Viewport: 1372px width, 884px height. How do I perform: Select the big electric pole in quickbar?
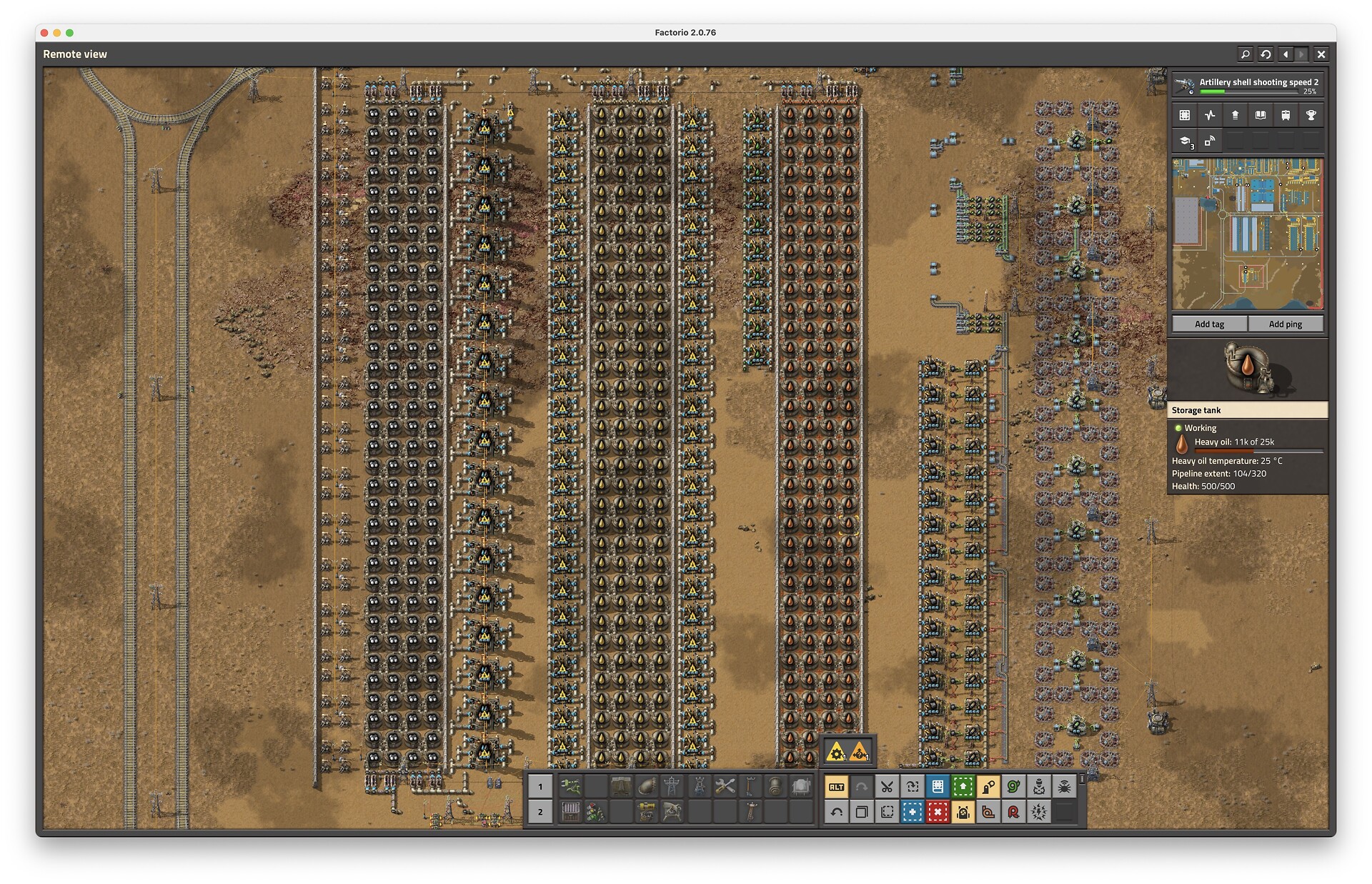tap(672, 787)
